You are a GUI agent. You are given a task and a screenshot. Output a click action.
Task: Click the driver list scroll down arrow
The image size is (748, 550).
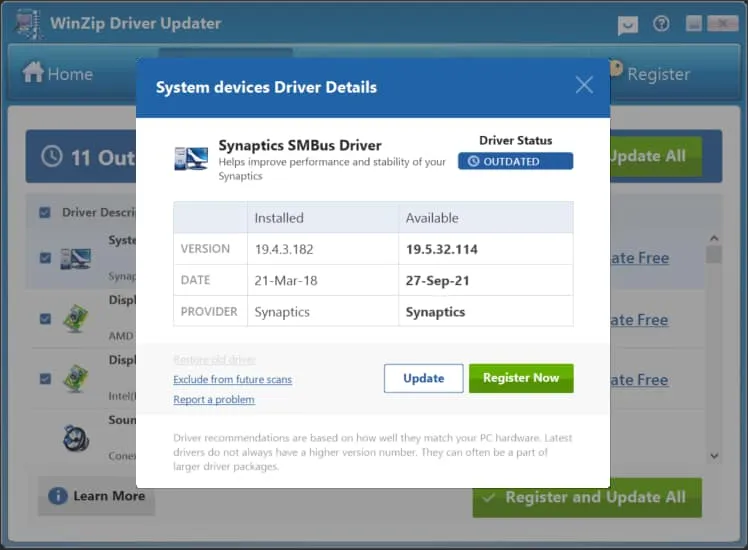714,456
